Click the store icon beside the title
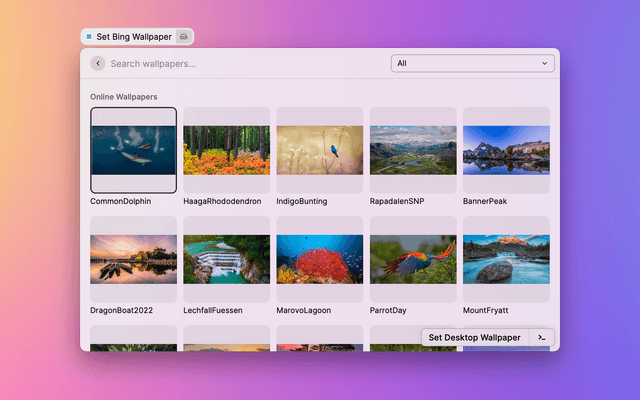This screenshot has width=640, height=400. point(183,36)
